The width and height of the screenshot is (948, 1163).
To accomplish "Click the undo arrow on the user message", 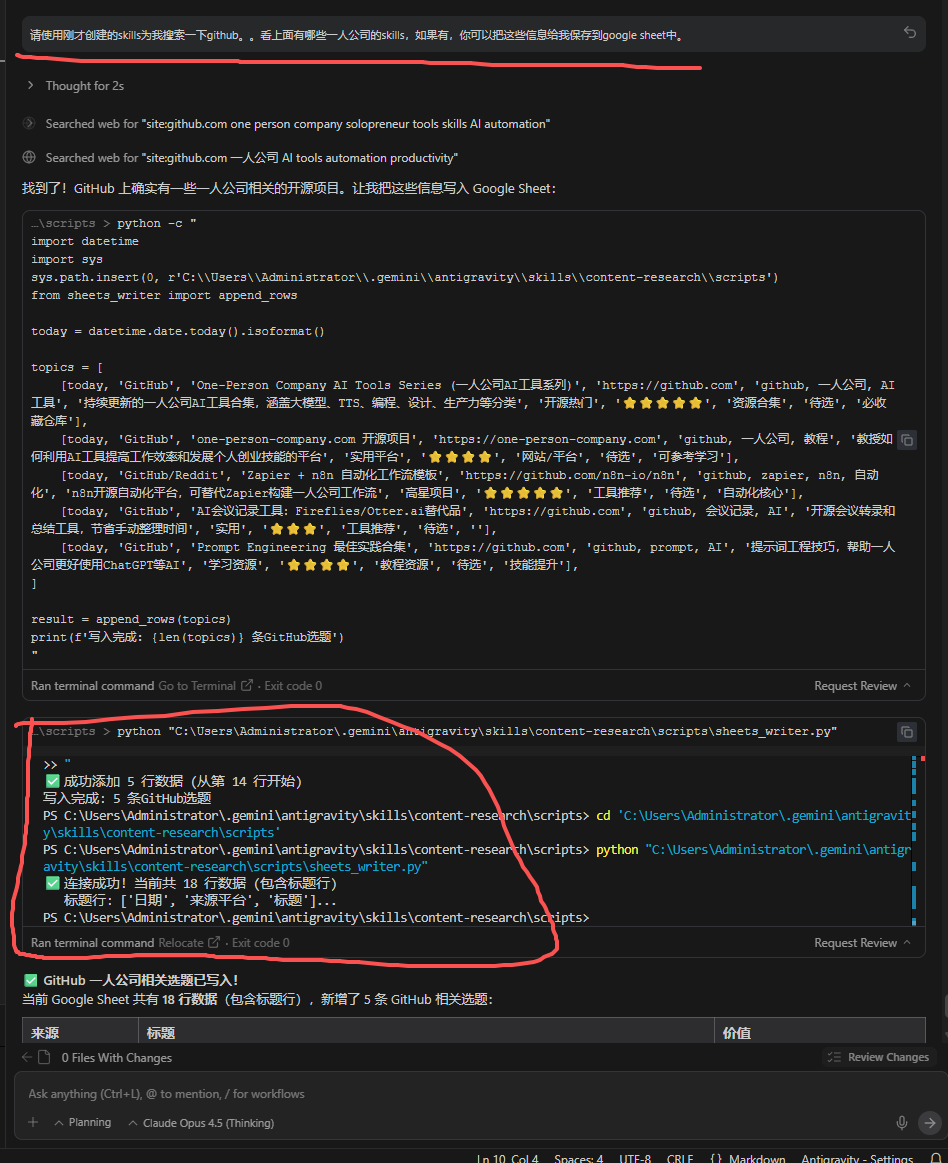I will click(910, 33).
